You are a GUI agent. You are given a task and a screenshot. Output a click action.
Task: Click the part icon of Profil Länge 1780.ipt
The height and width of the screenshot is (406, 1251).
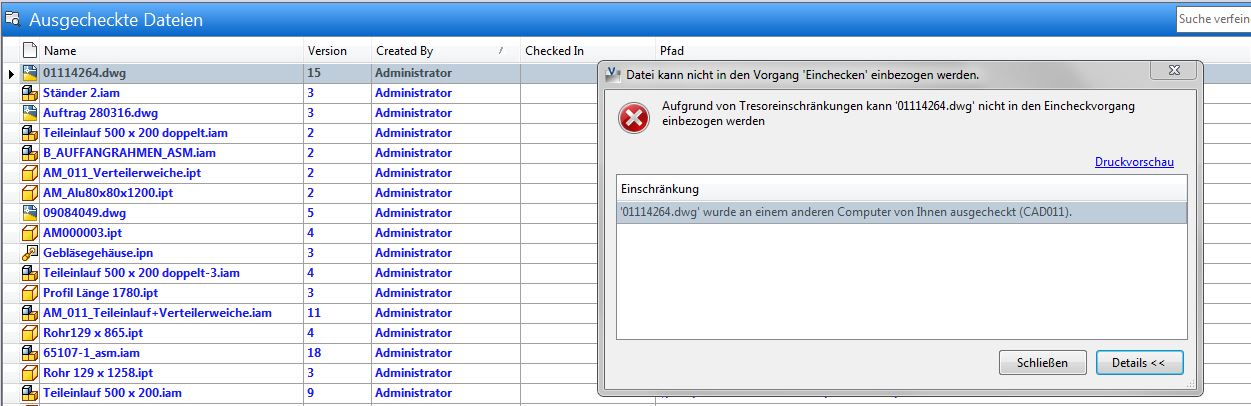[x=30, y=293]
